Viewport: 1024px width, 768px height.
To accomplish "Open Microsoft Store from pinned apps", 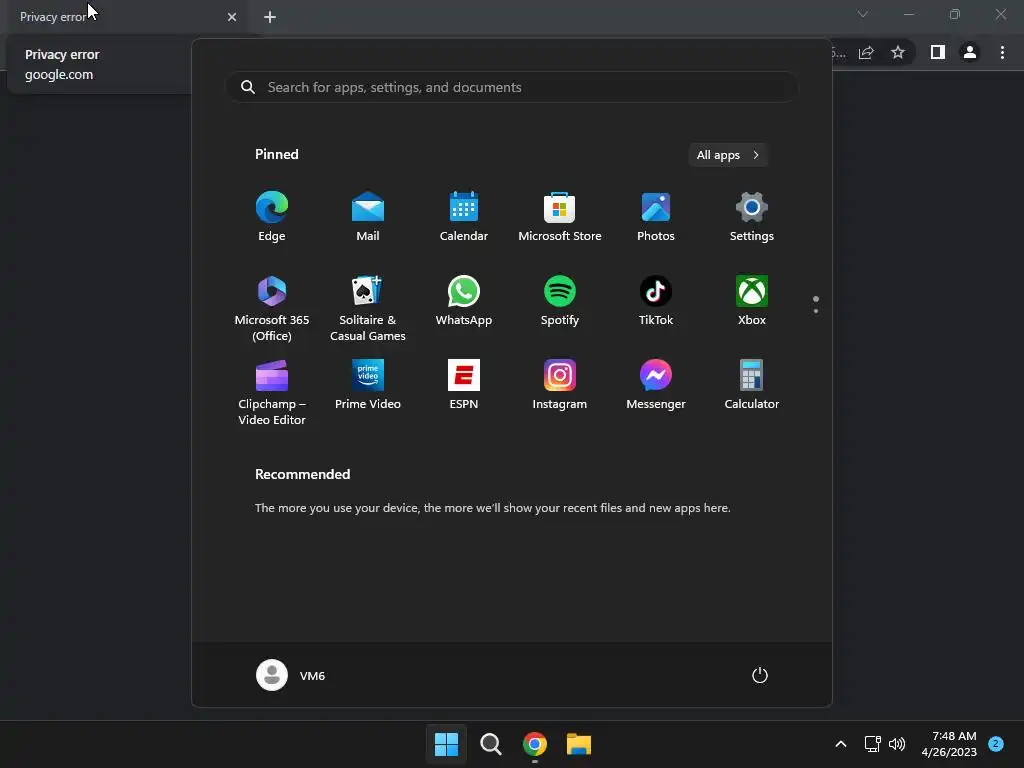I will 560,216.
